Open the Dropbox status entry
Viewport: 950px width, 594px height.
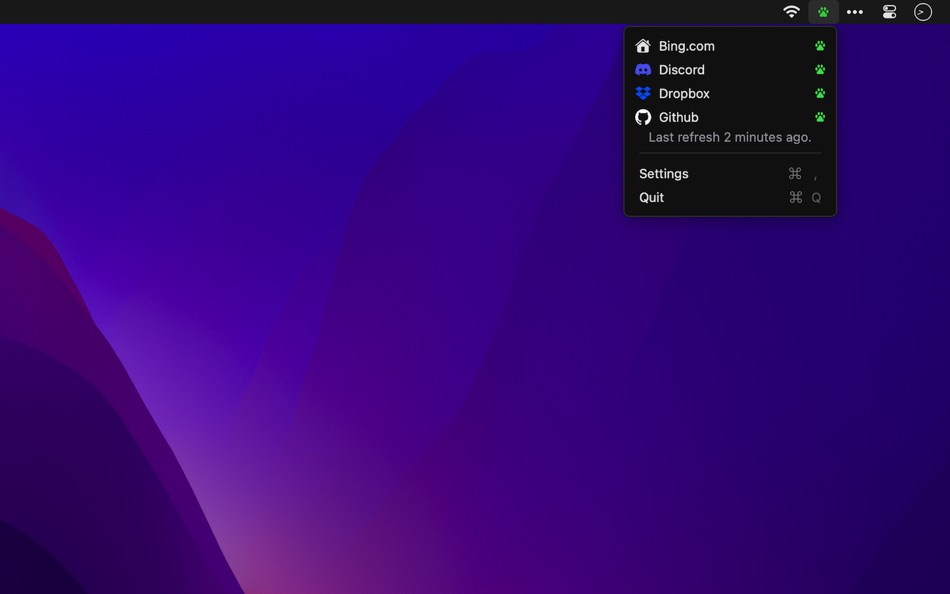[x=684, y=93]
